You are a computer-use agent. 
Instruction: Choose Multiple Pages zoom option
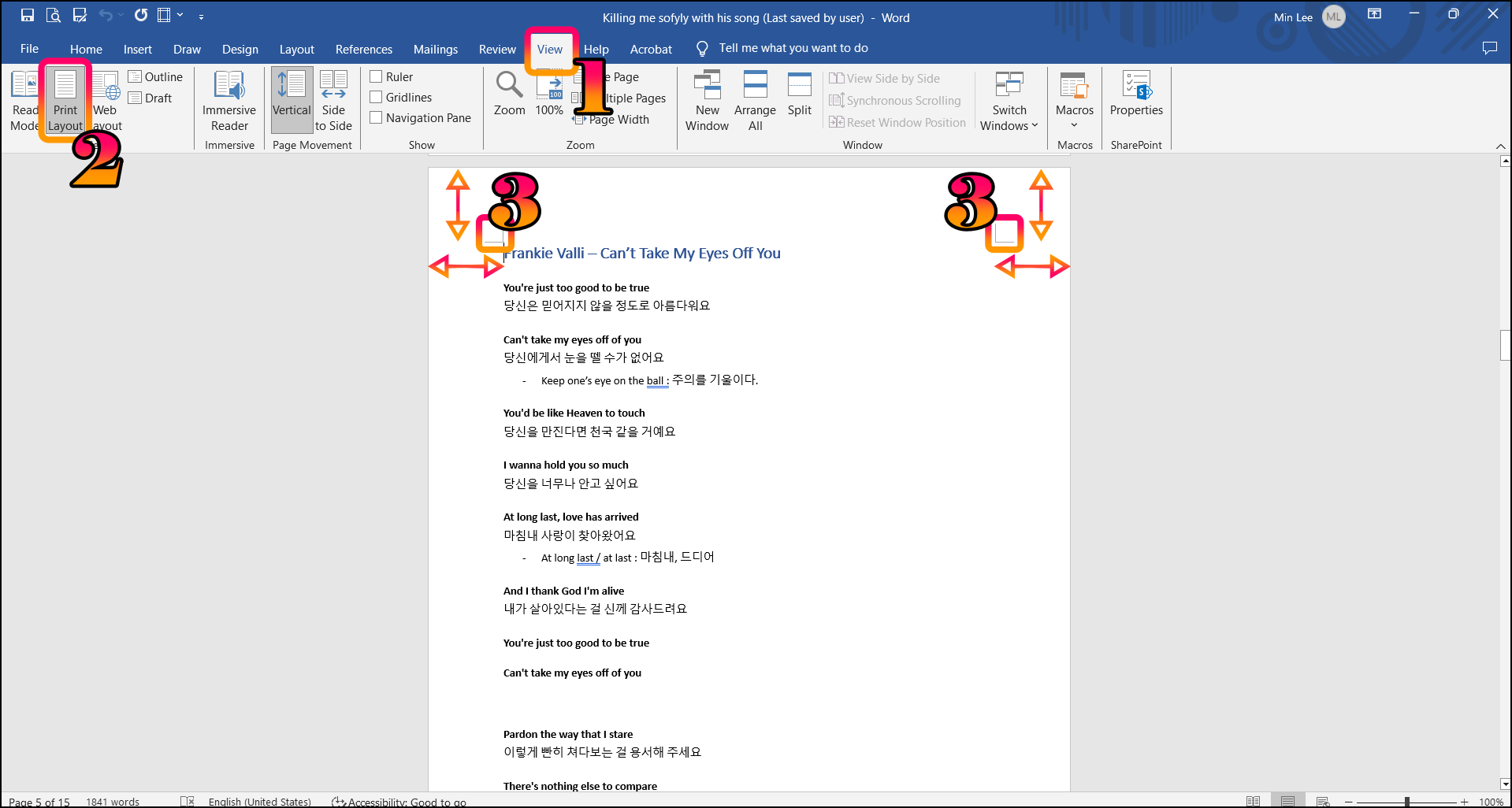point(619,98)
